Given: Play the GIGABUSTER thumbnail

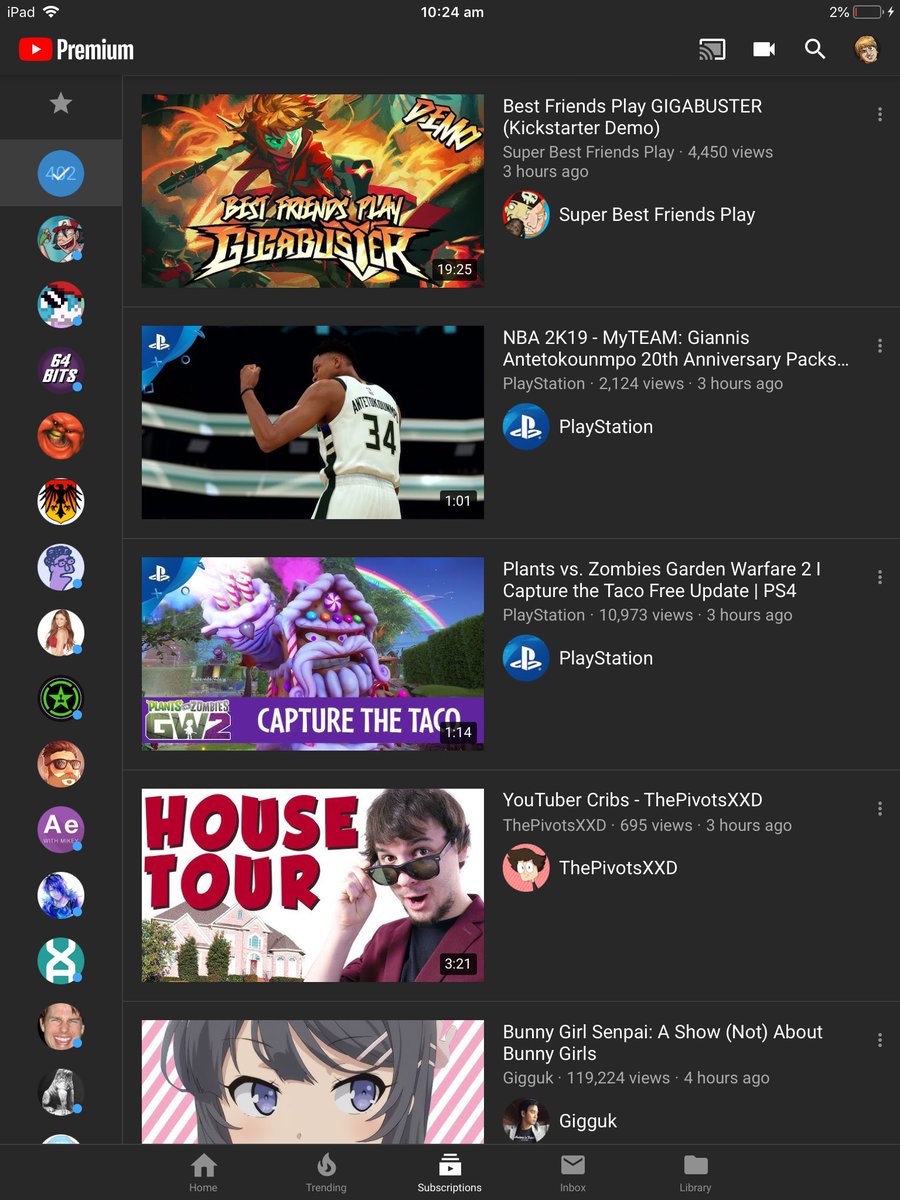Looking at the screenshot, I should 313,191.
